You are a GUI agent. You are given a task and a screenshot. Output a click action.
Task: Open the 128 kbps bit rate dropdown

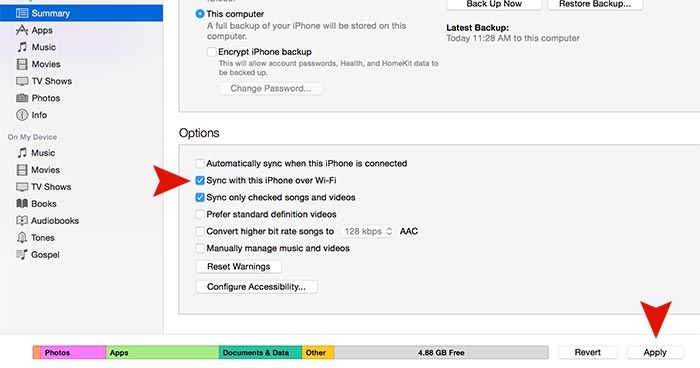point(367,231)
